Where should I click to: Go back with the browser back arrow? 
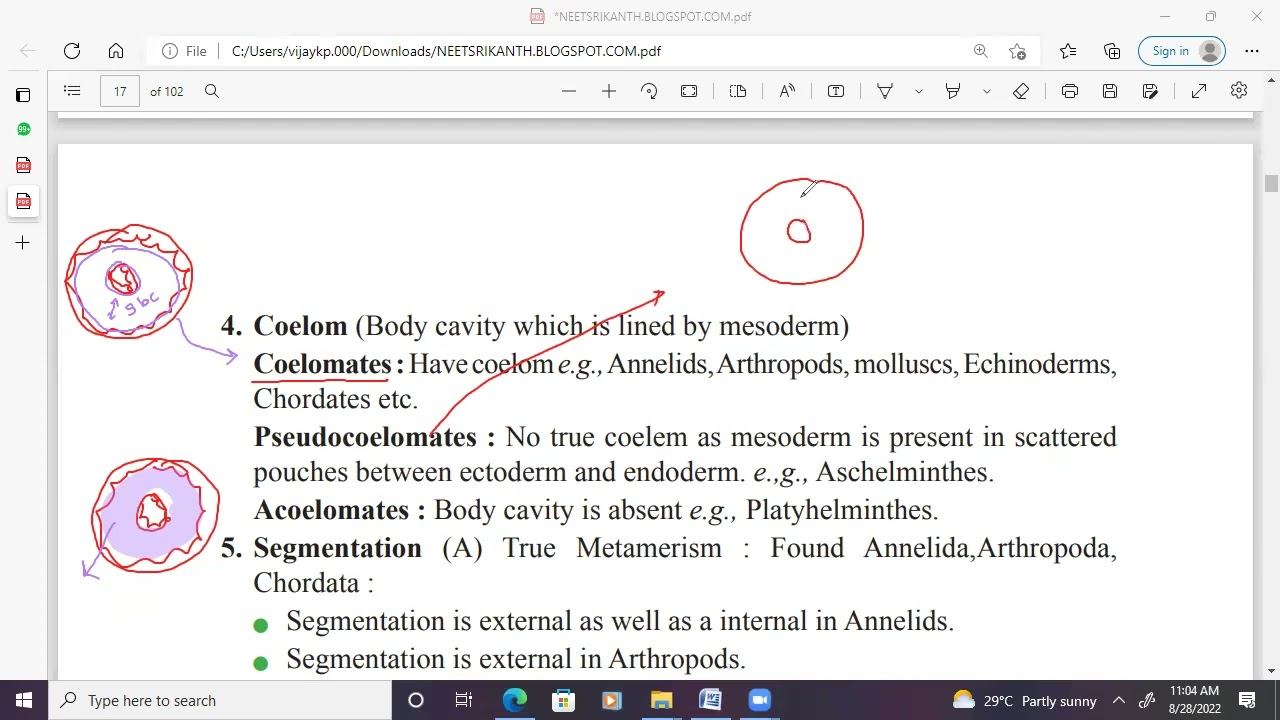(28, 51)
